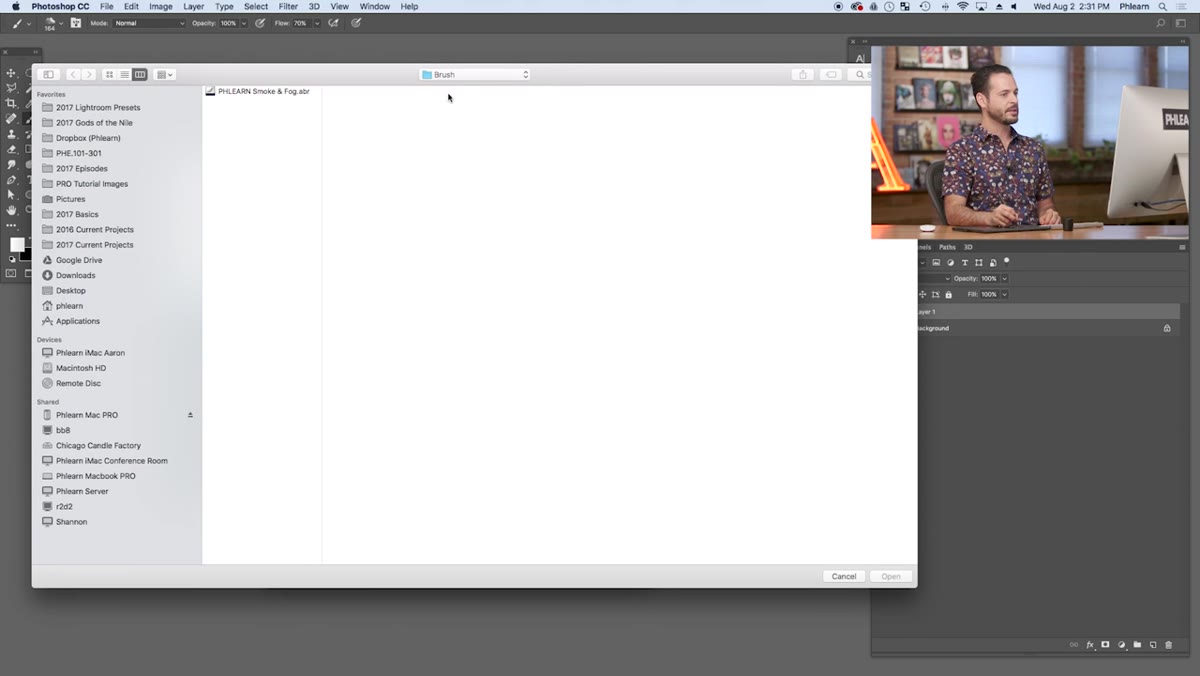Select the Hand tool
The height and width of the screenshot is (676, 1200).
click(x=11, y=210)
